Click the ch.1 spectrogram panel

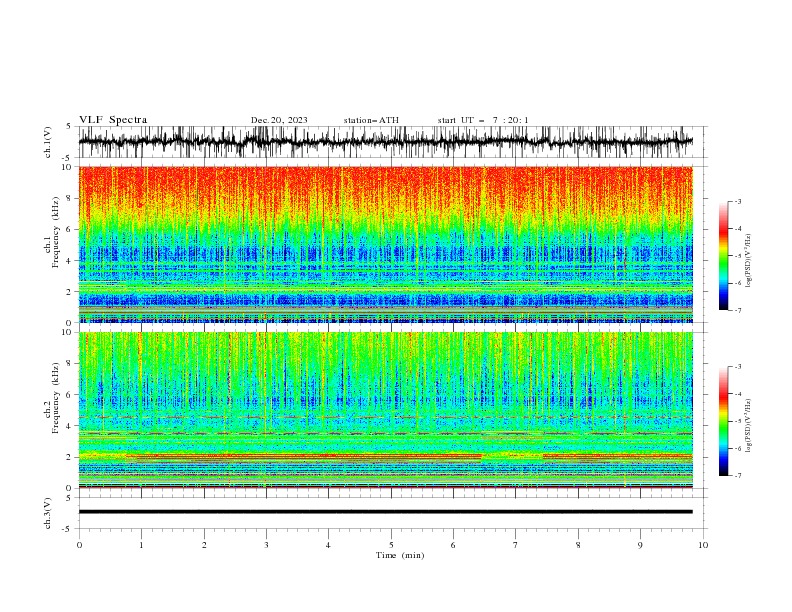[x=385, y=244]
